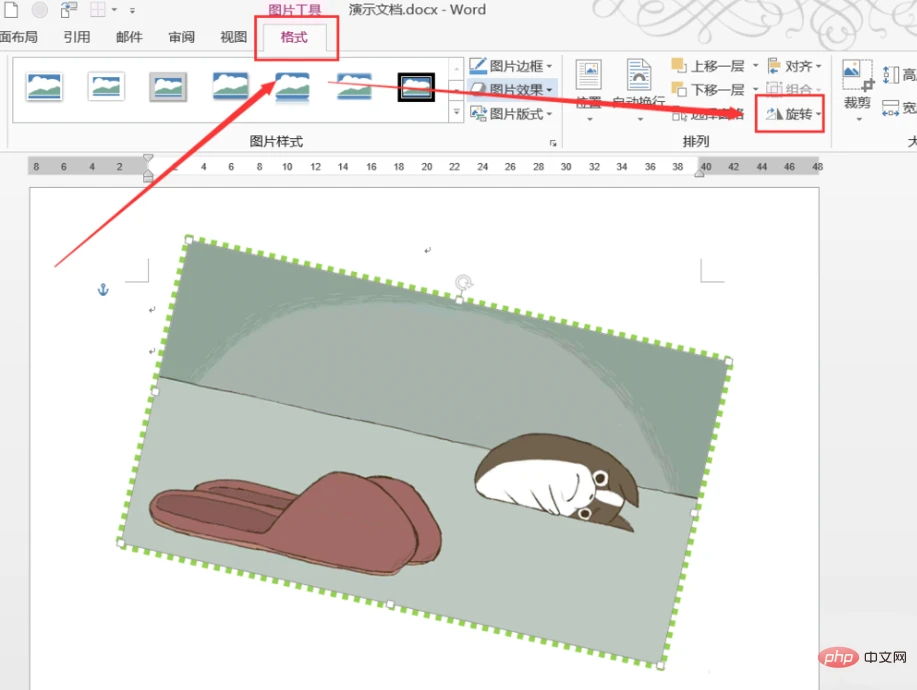Open the 图片版式 dropdown arrow

549,114
